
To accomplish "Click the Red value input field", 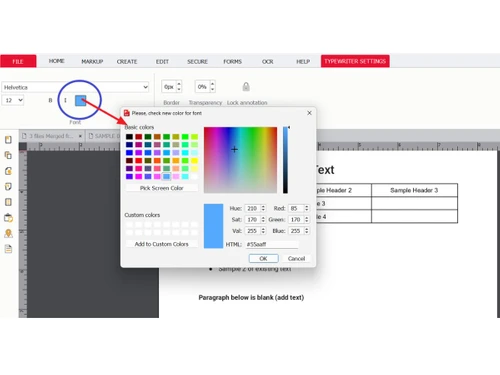I will click(x=296, y=208).
